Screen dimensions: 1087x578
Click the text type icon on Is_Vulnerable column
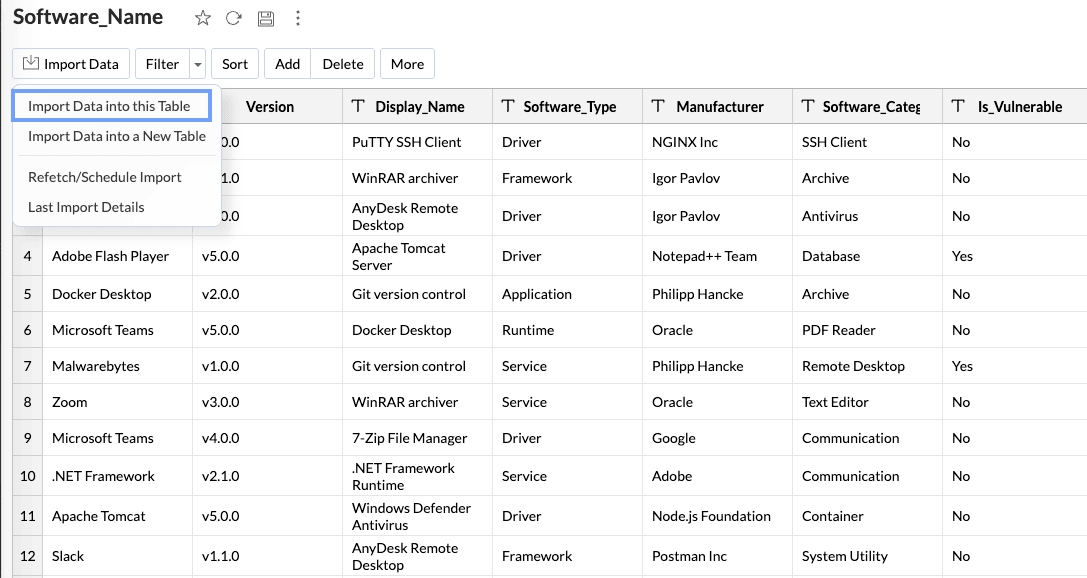tap(958, 106)
